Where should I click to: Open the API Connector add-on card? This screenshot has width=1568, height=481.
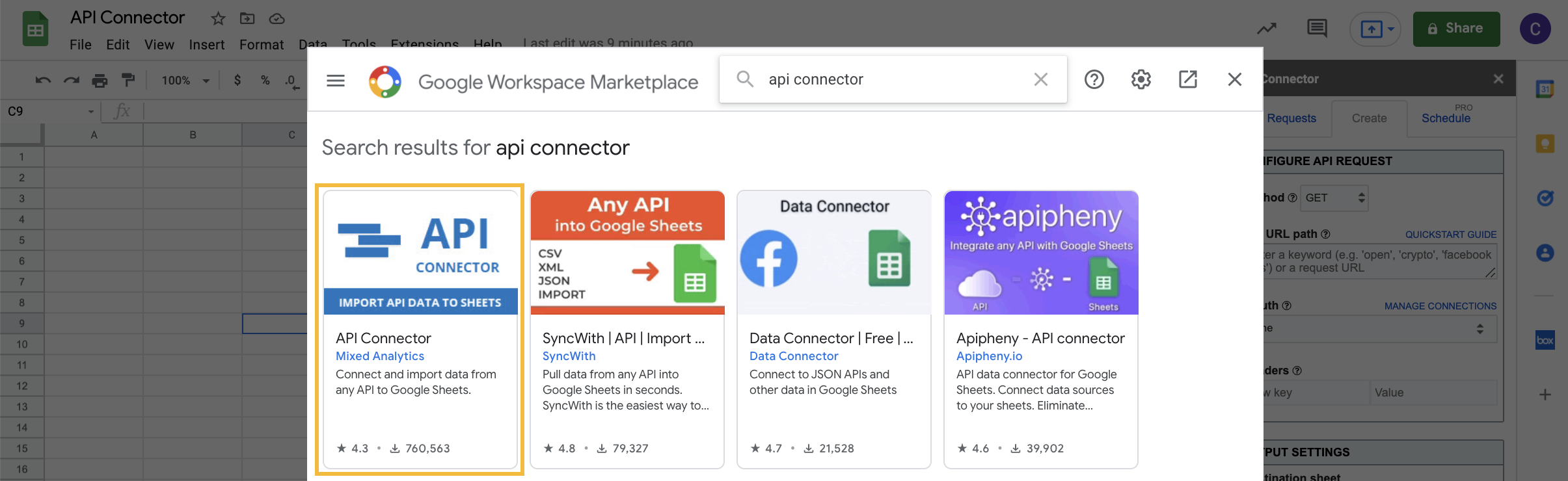click(x=420, y=329)
